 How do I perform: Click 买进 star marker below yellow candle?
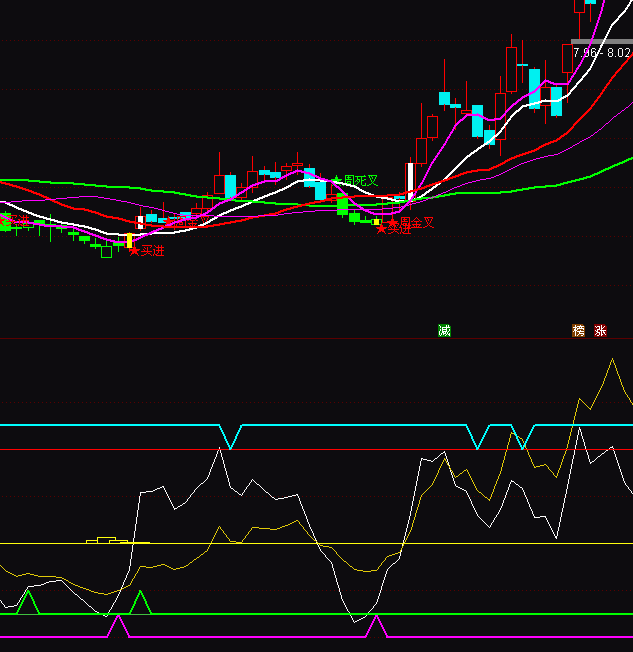(134, 251)
